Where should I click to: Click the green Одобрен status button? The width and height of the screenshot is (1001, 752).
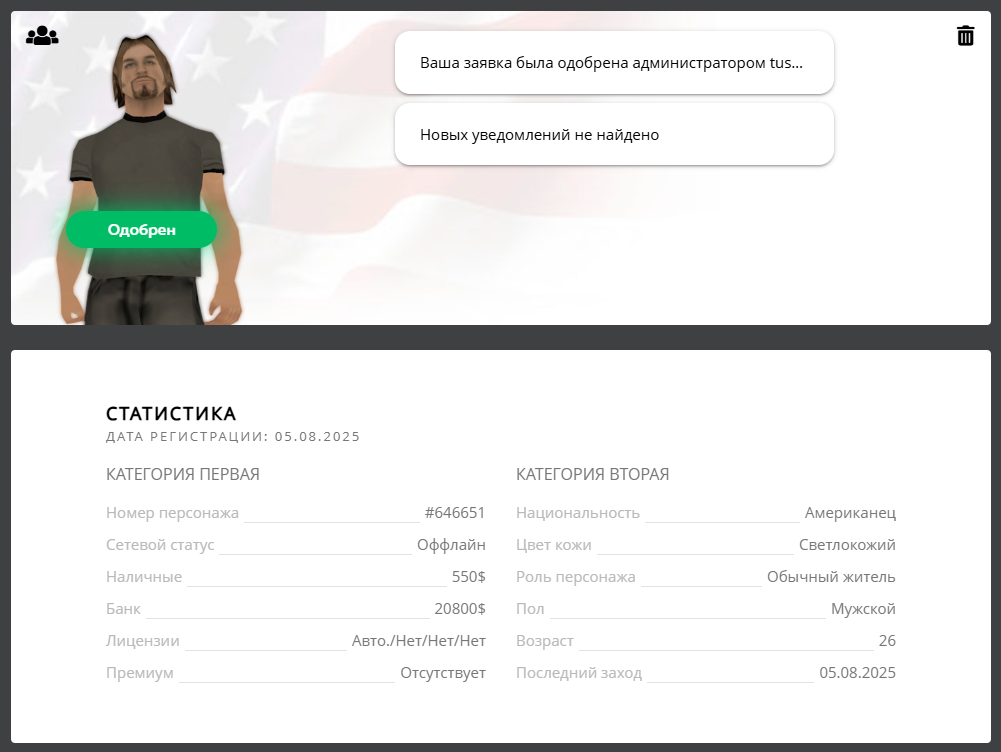[142, 230]
